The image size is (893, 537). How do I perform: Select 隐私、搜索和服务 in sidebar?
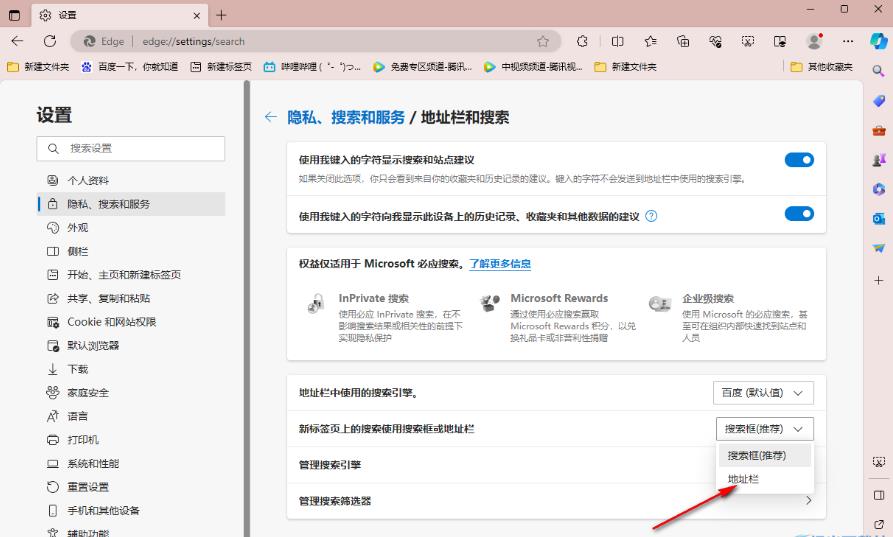point(131,204)
